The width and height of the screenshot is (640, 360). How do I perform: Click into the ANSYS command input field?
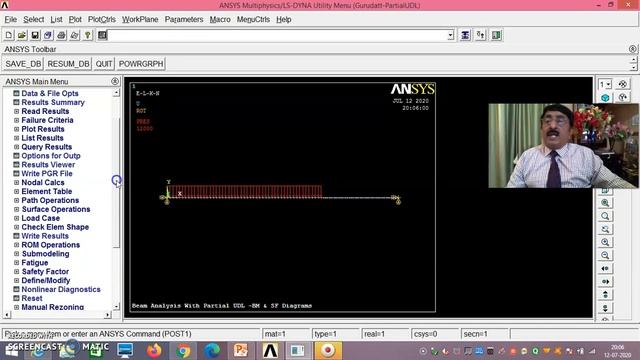[x=277, y=35]
